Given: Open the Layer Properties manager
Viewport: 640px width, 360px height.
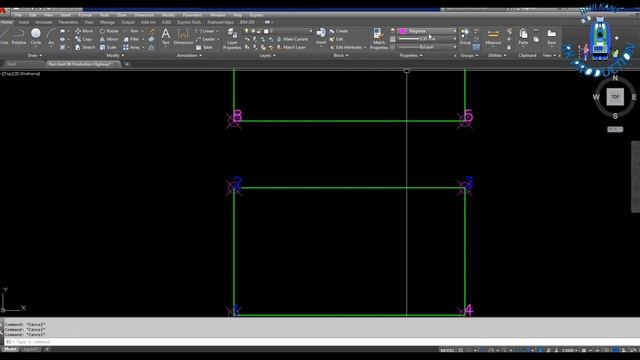Looking at the screenshot, I should click(232, 39).
